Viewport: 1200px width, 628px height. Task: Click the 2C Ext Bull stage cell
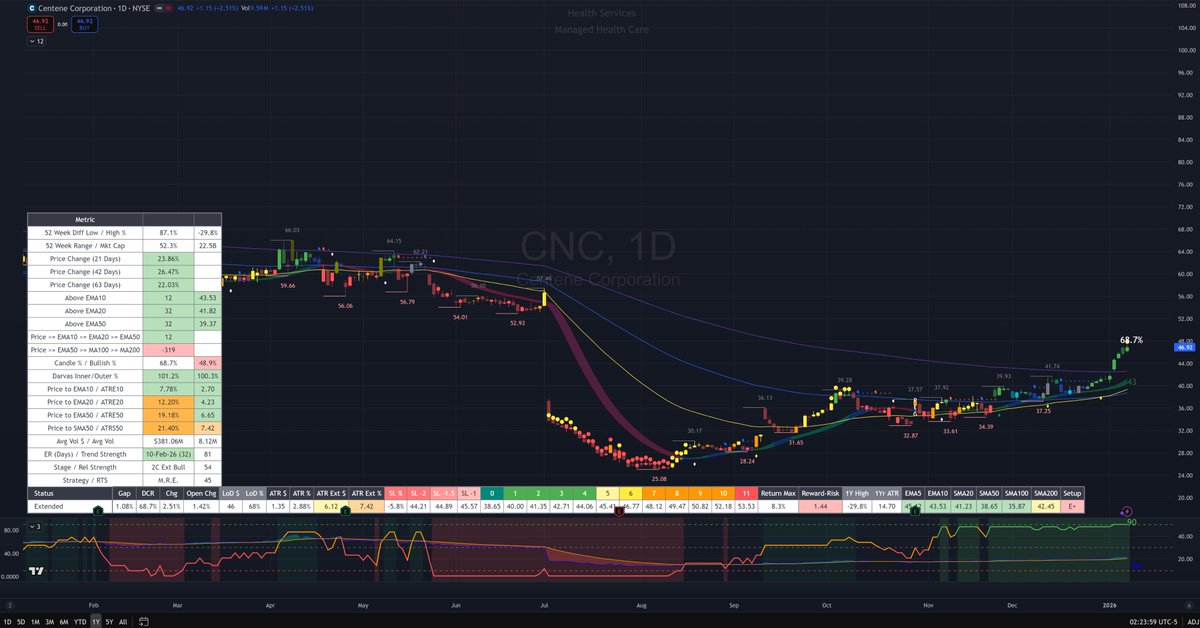(x=168, y=465)
